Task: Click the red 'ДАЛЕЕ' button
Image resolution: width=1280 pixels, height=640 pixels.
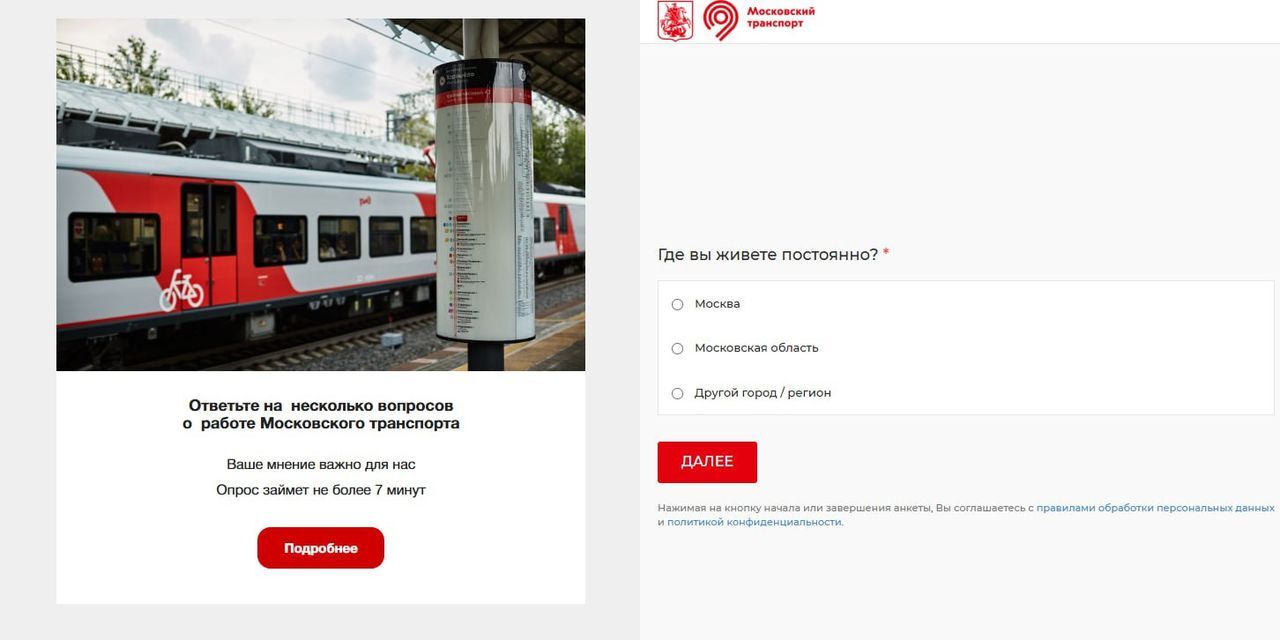Action: [x=707, y=462]
